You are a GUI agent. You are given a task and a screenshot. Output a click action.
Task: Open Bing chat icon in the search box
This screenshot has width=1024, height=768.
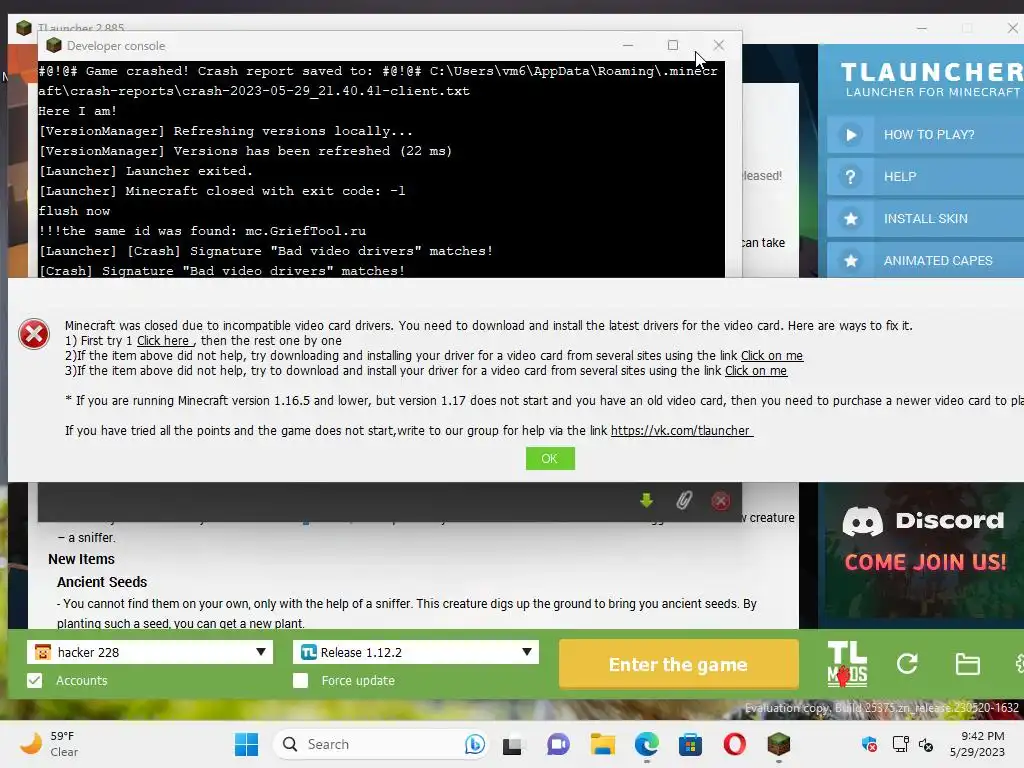[x=475, y=744]
